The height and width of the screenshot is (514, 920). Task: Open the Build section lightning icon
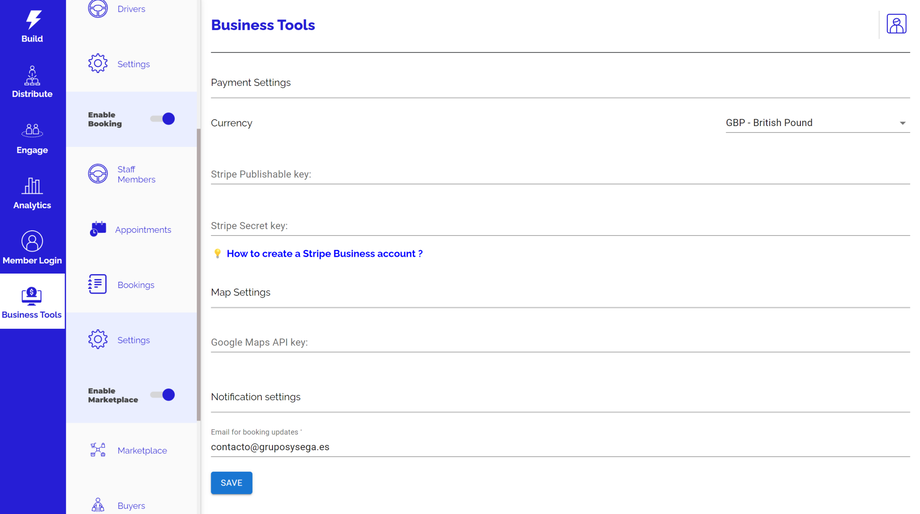(33, 19)
